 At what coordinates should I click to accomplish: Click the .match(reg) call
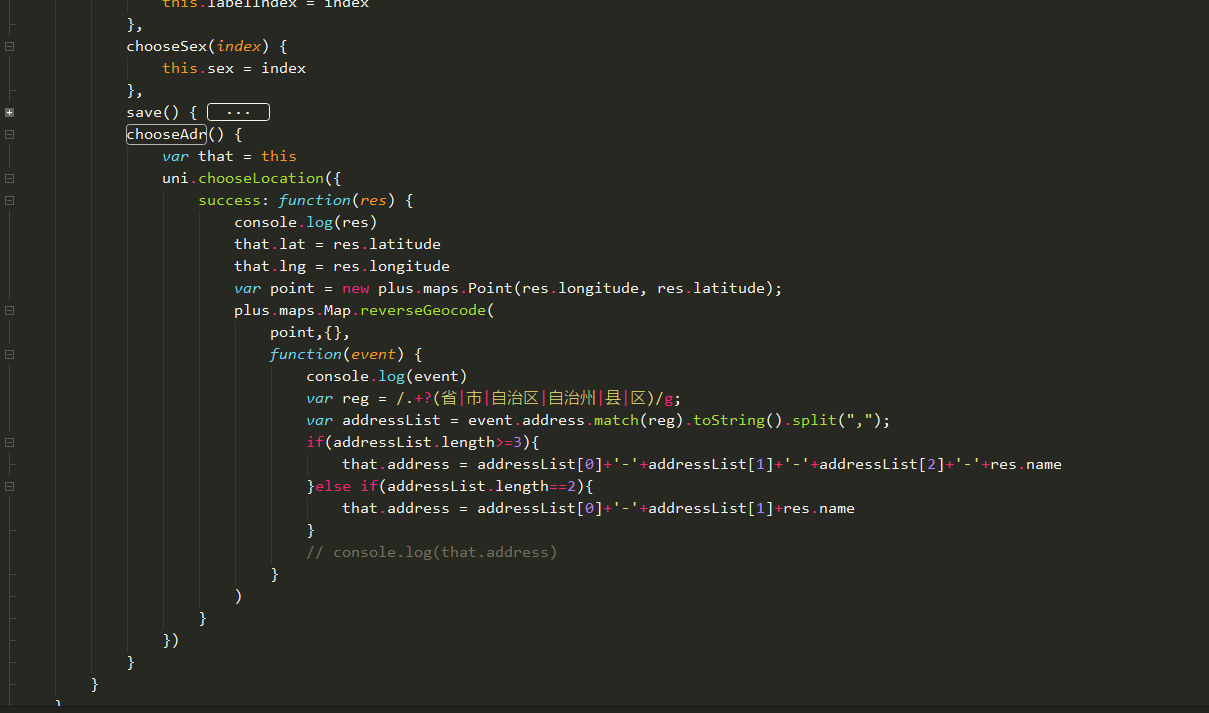[634, 420]
